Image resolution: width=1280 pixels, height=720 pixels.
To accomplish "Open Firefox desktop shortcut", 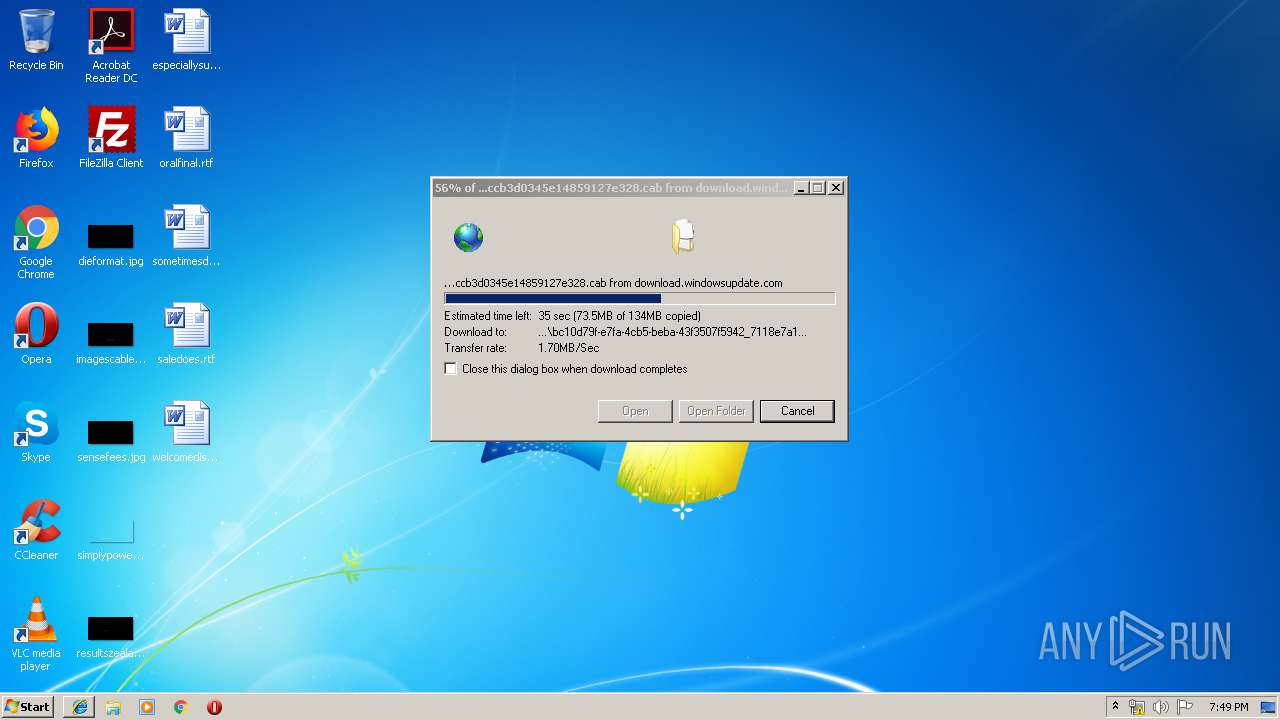I will (36, 138).
